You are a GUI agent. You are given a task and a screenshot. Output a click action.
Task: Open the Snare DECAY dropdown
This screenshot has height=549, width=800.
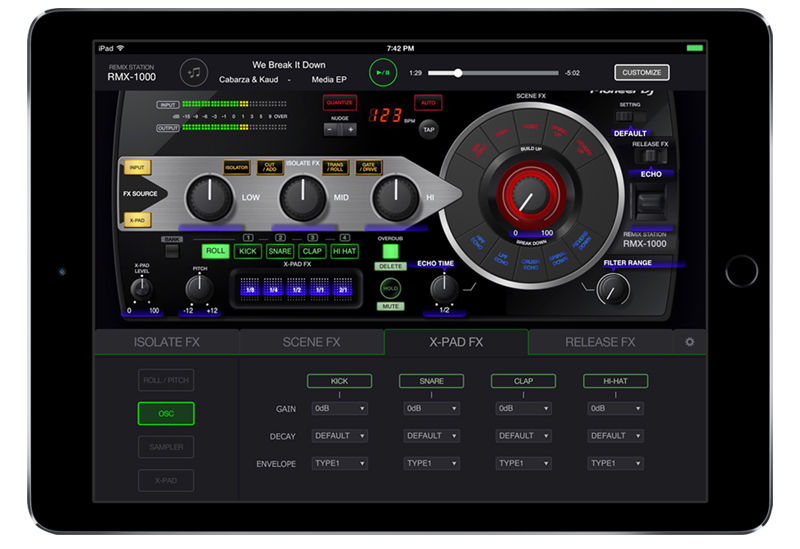tap(431, 436)
